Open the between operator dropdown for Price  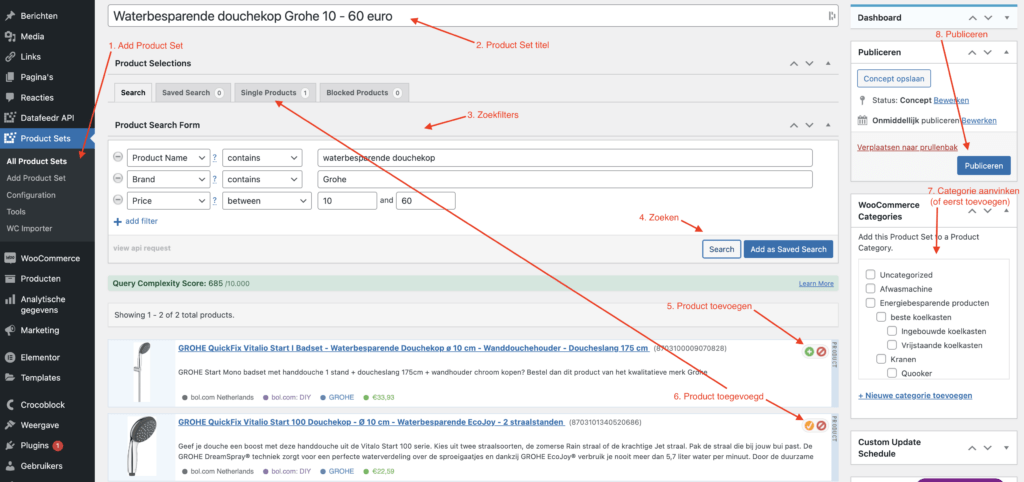(x=266, y=201)
